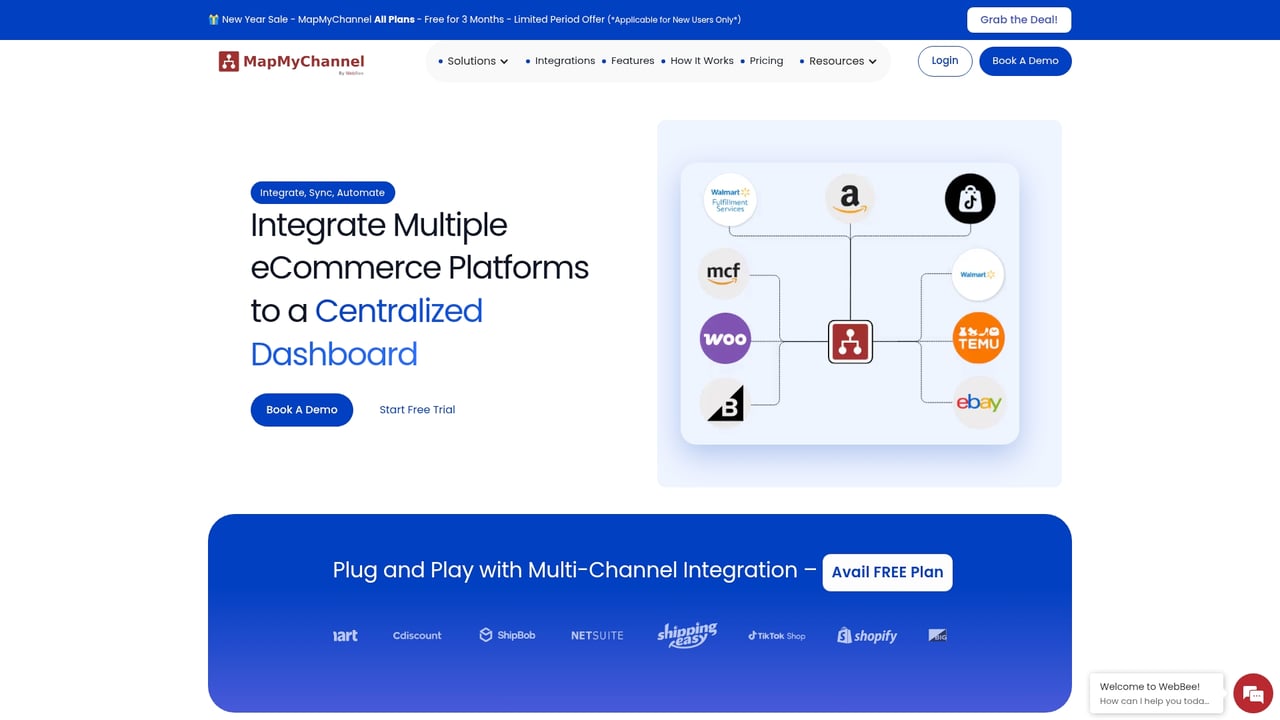Select the Amazon icon in the diagram
The image size is (1280, 720).
849,196
